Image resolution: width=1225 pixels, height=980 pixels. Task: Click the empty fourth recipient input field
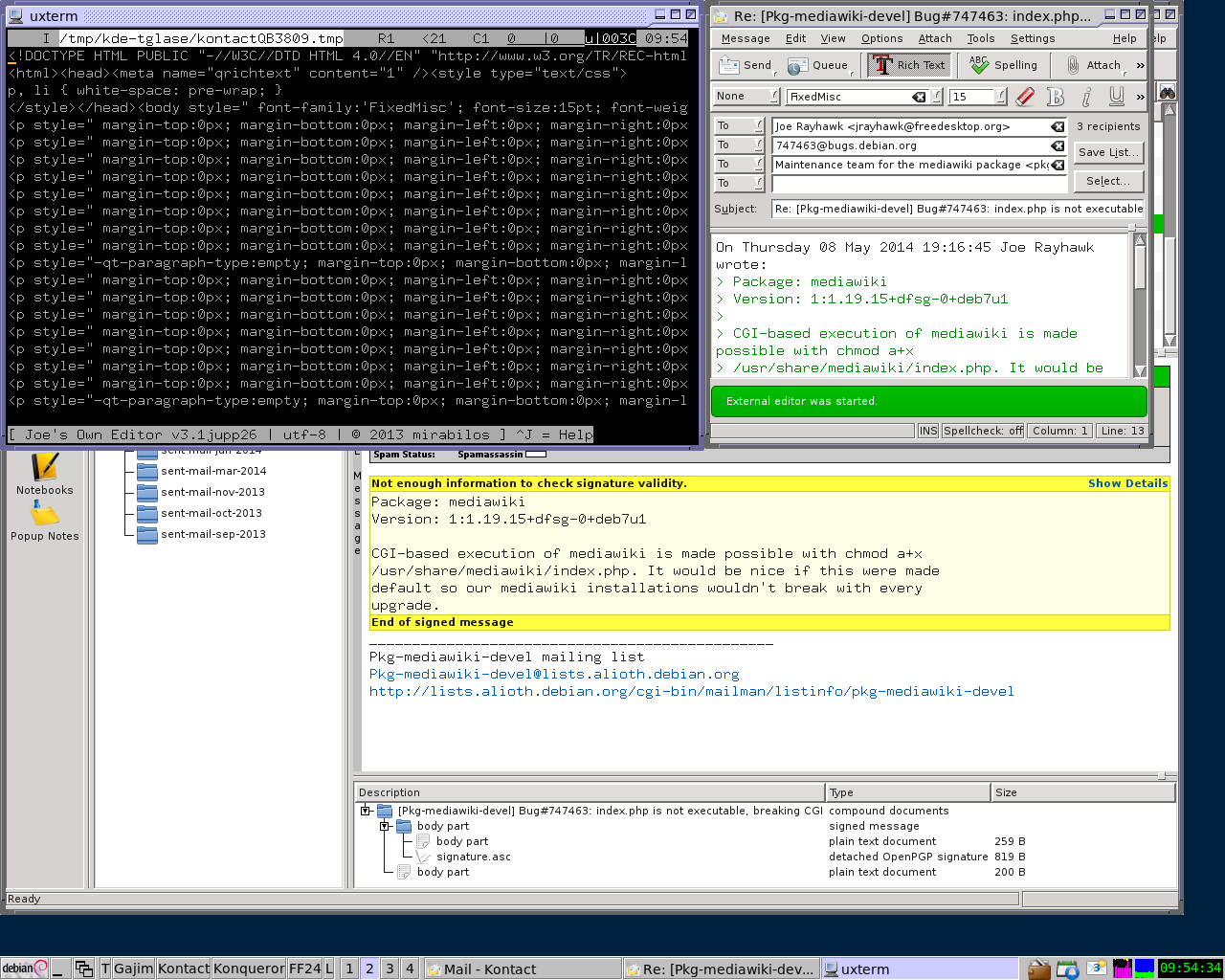pyautogui.click(x=919, y=184)
